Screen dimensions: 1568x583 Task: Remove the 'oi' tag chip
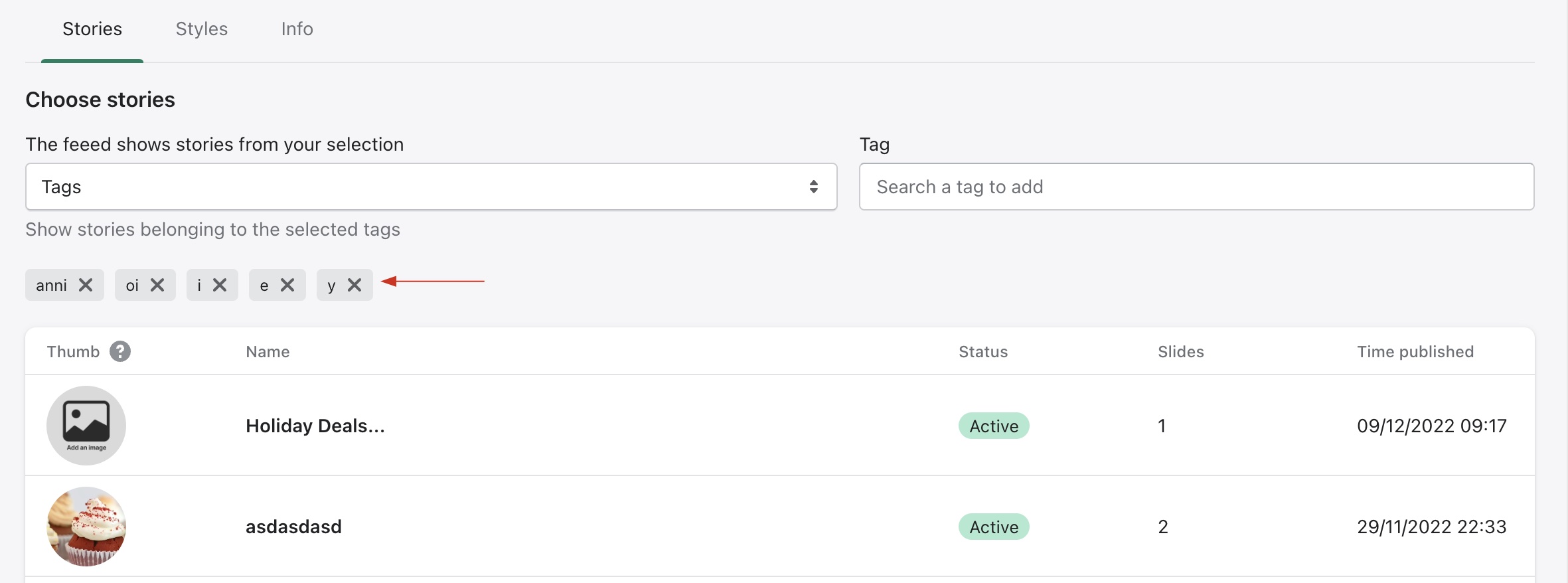pyautogui.click(x=157, y=285)
